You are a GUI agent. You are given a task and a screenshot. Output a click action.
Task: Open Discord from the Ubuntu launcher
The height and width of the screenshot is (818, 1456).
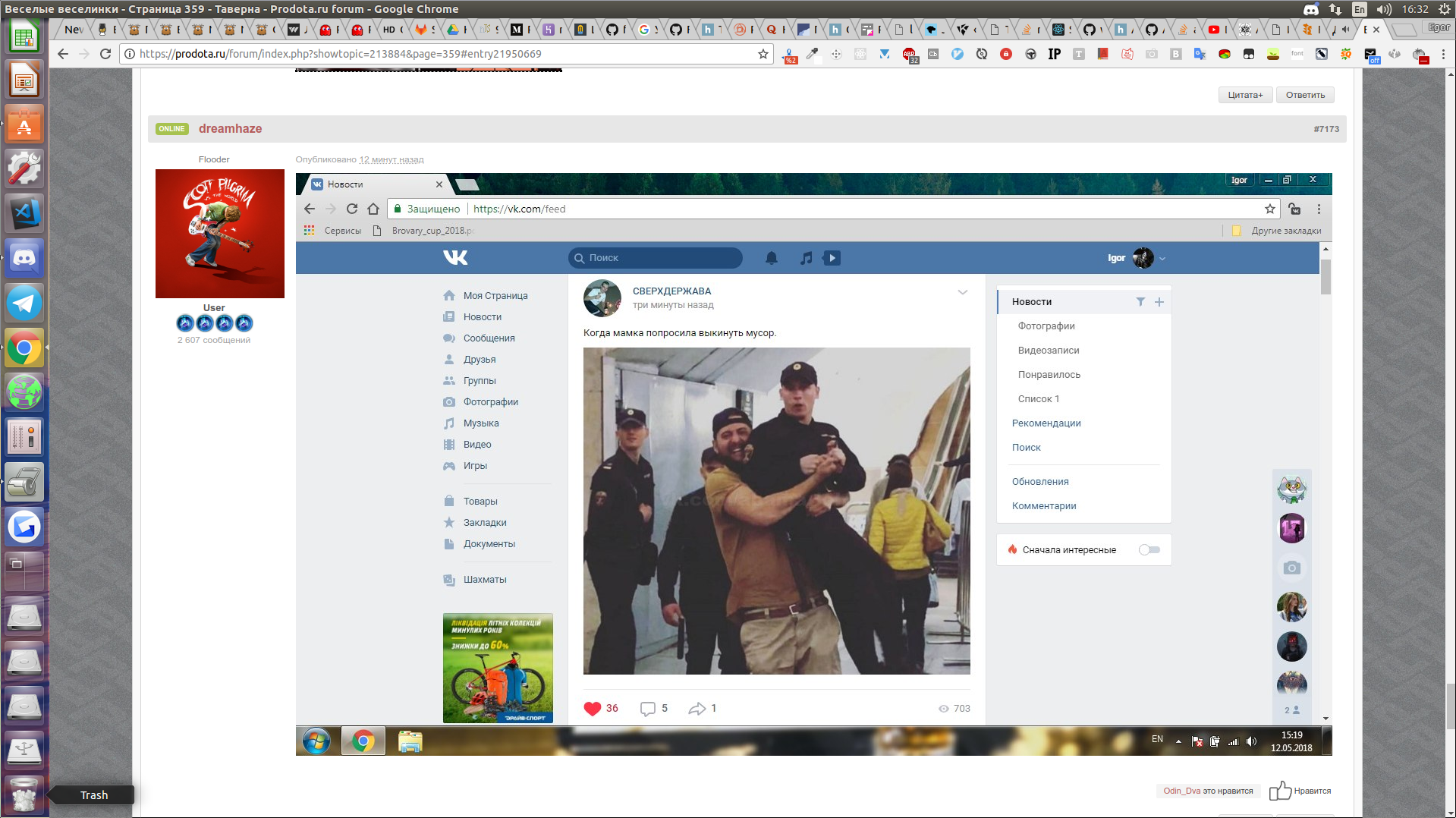tap(24, 259)
